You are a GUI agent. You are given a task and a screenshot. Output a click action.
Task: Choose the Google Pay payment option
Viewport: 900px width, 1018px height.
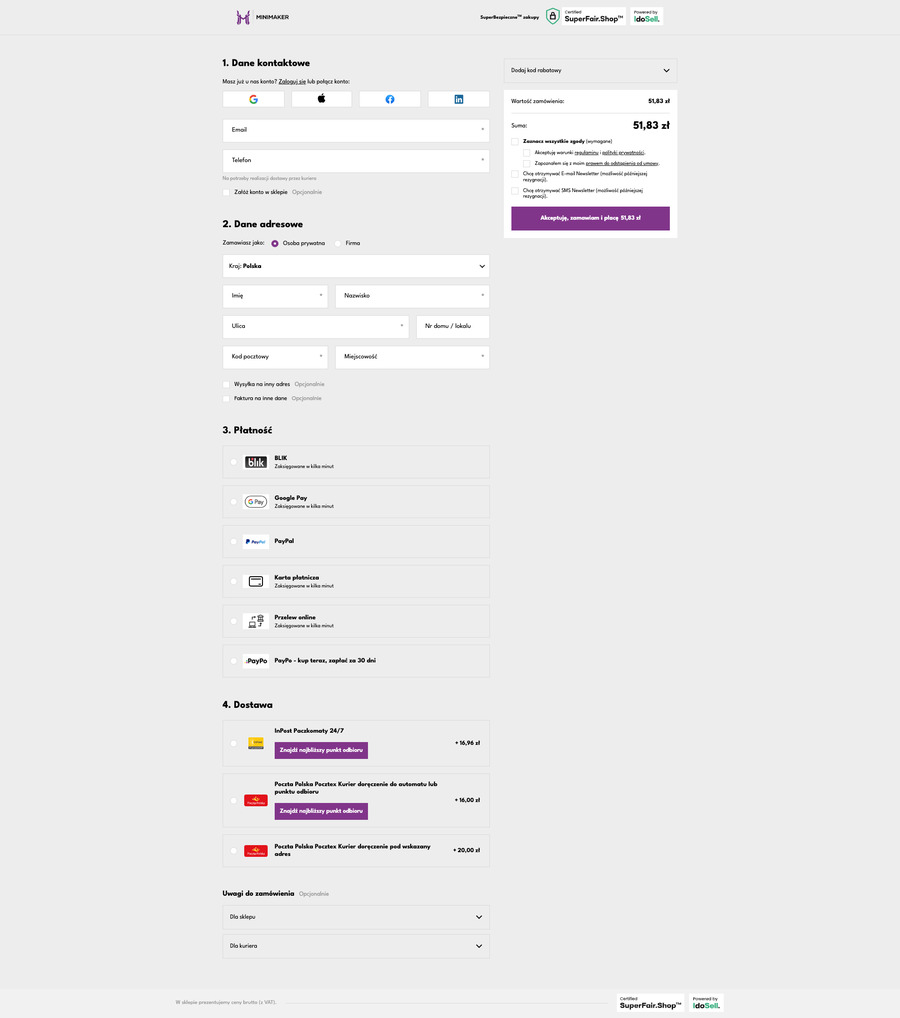(x=234, y=502)
